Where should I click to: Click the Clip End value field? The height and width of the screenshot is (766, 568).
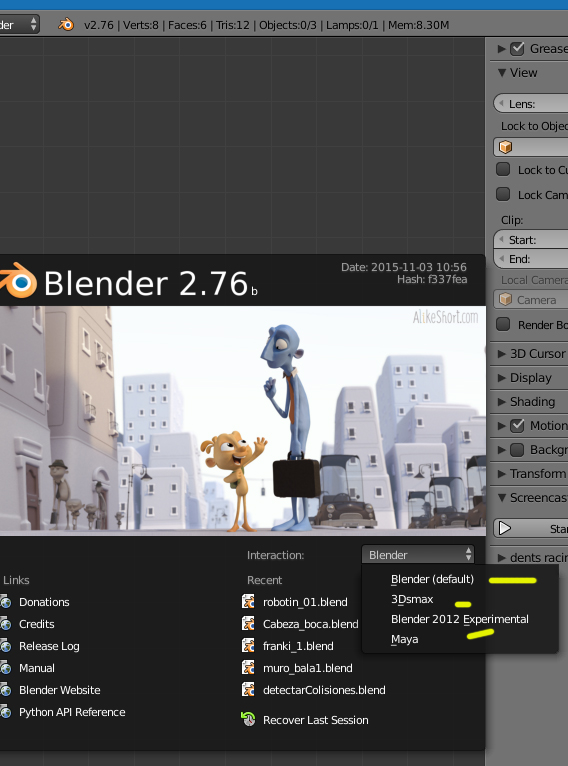click(530, 258)
